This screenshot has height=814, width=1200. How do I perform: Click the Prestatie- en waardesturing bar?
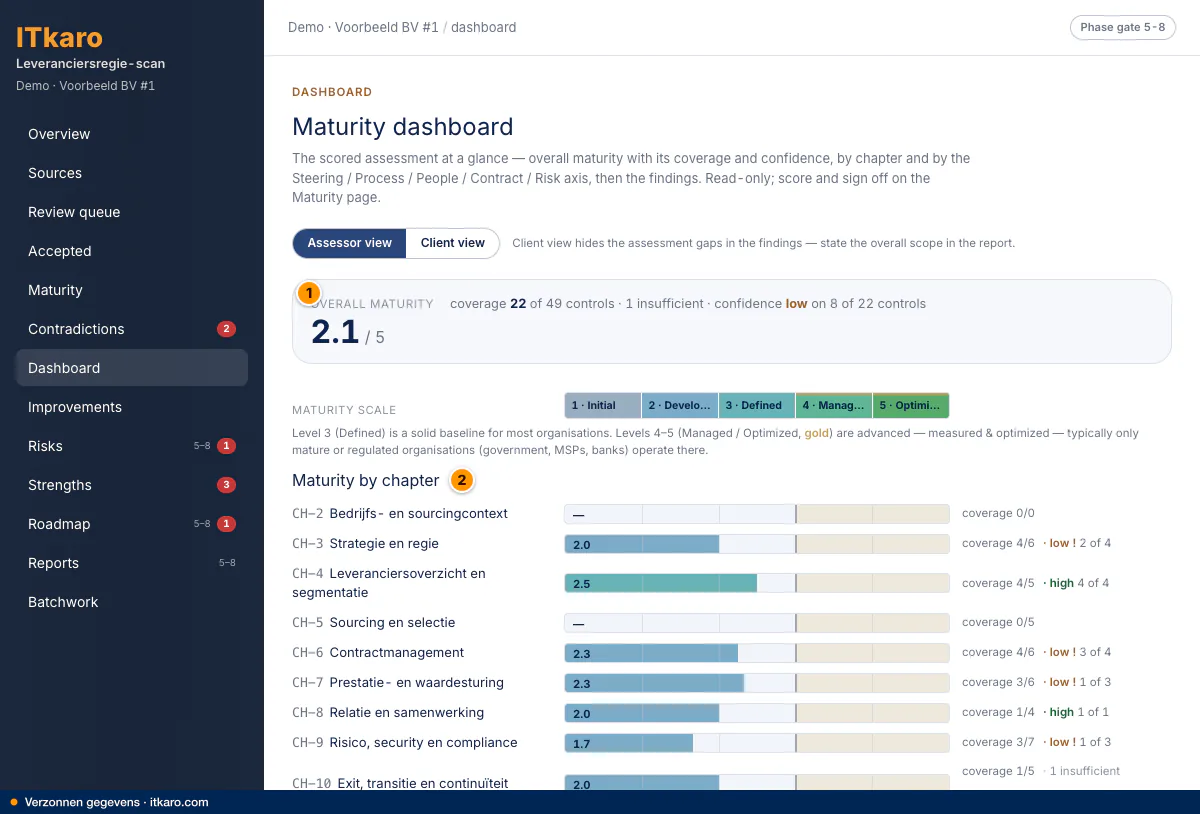757,683
